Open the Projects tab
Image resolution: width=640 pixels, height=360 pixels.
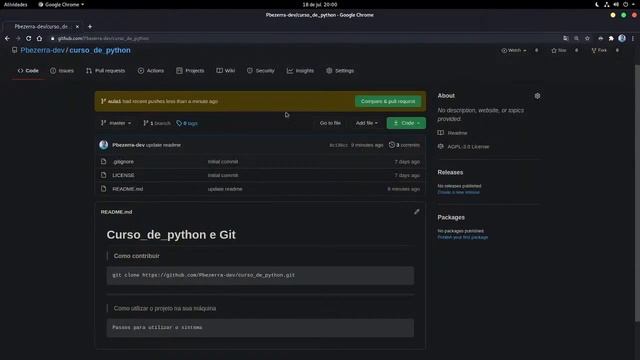click(190, 71)
